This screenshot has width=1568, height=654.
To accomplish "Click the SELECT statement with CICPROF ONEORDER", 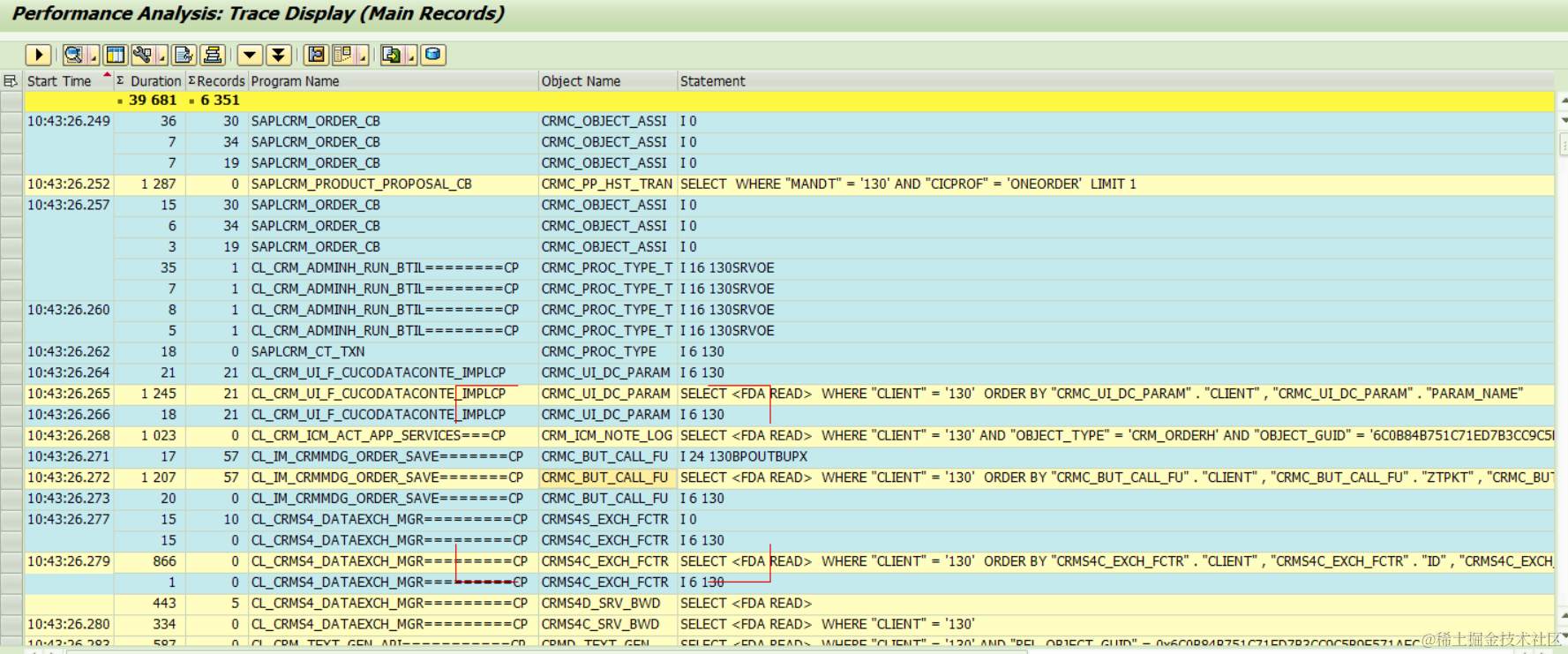I will click(1115, 184).
